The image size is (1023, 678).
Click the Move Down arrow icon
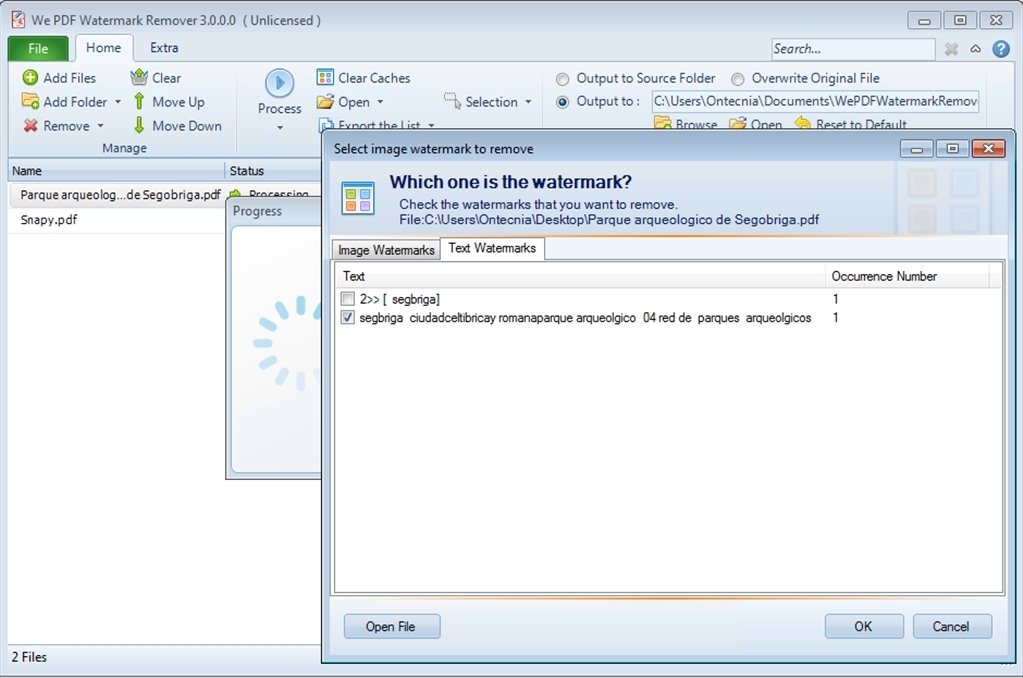point(138,126)
